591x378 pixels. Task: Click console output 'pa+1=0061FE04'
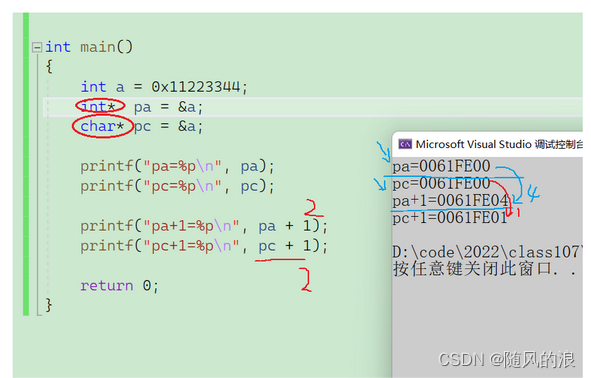(450, 200)
